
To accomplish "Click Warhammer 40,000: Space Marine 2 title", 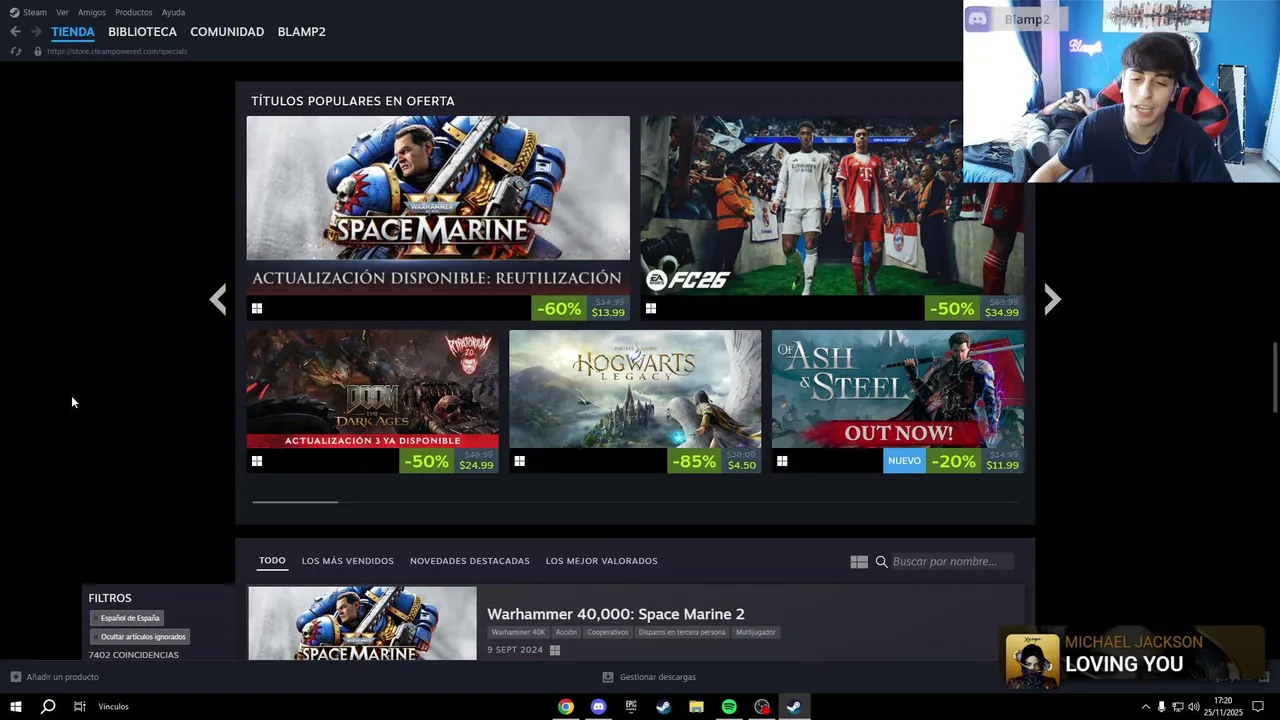I will [615, 614].
